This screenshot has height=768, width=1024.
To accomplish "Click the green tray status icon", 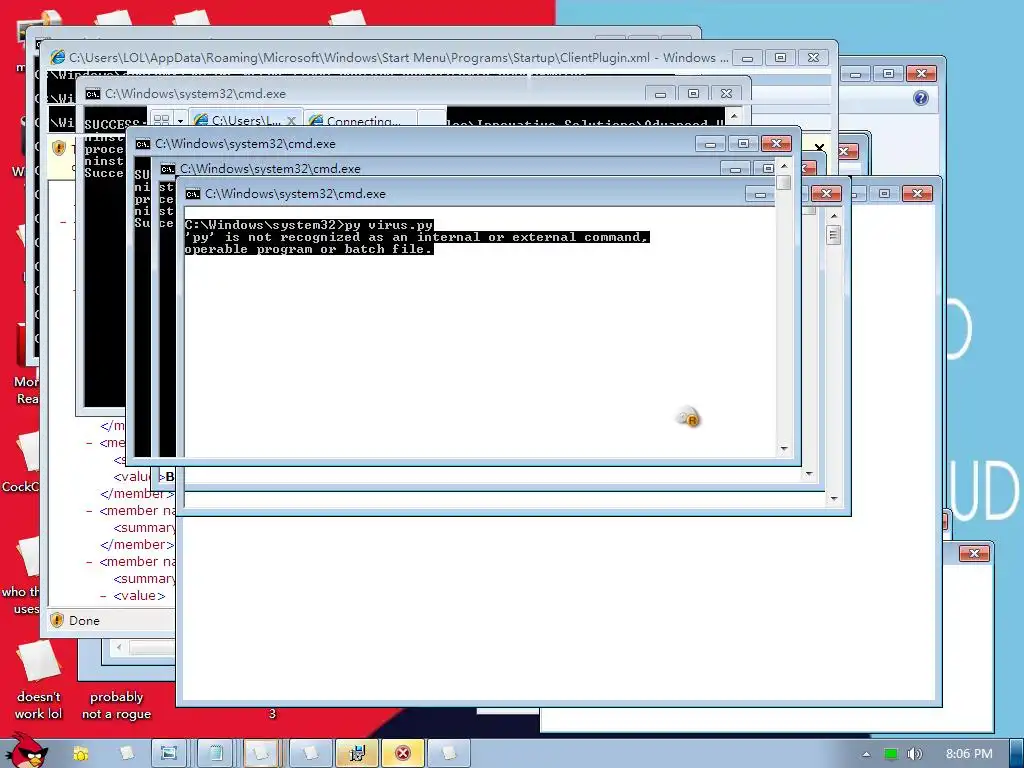I will (891, 754).
